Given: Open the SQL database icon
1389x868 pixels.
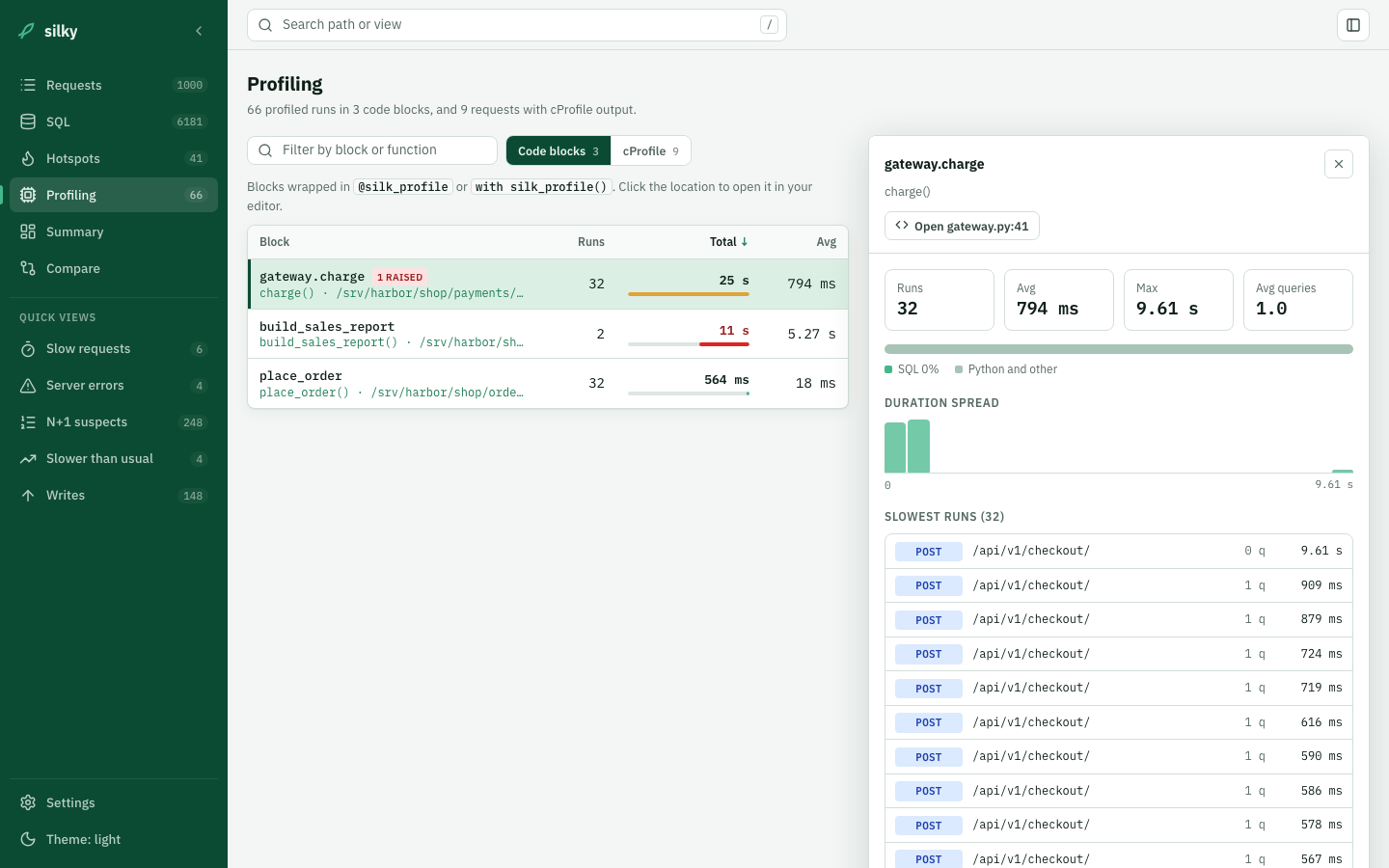Looking at the screenshot, I should pos(28,122).
